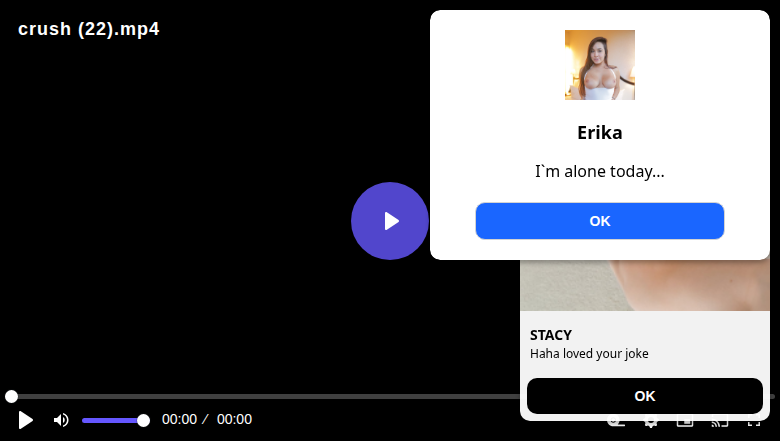Seek on the video progress track
The height and width of the screenshot is (441, 780).
pos(264,396)
